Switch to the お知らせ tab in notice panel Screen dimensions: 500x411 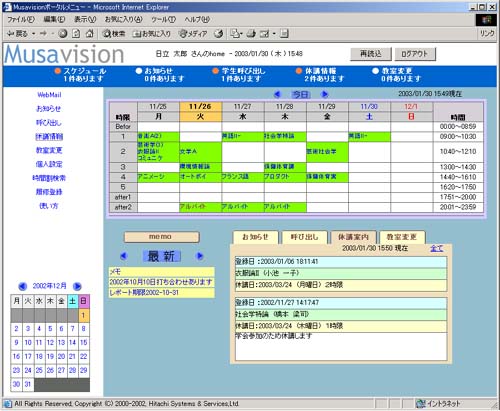(255, 237)
